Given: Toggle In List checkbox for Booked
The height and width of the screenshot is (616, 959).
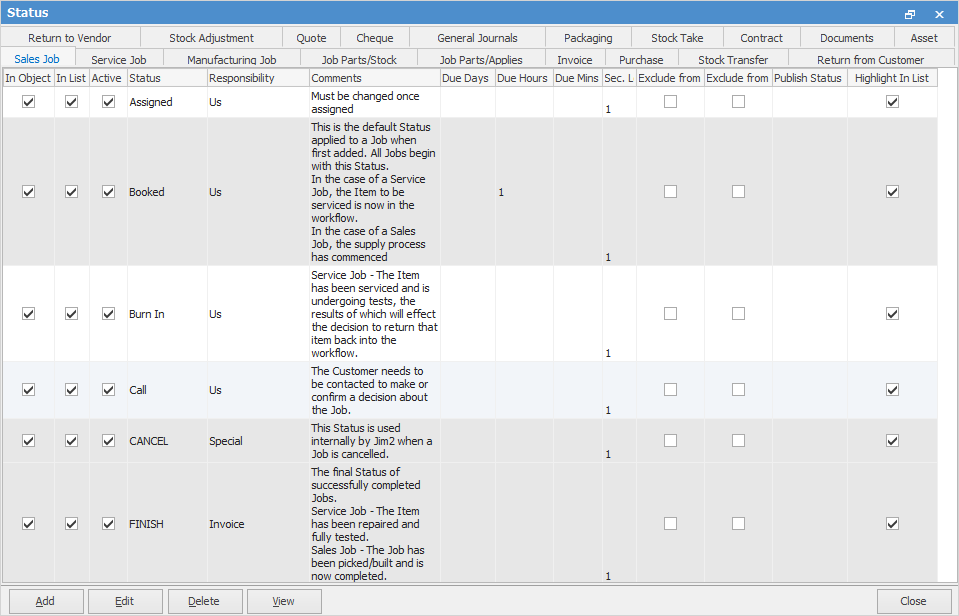Looking at the screenshot, I should (x=72, y=191).
